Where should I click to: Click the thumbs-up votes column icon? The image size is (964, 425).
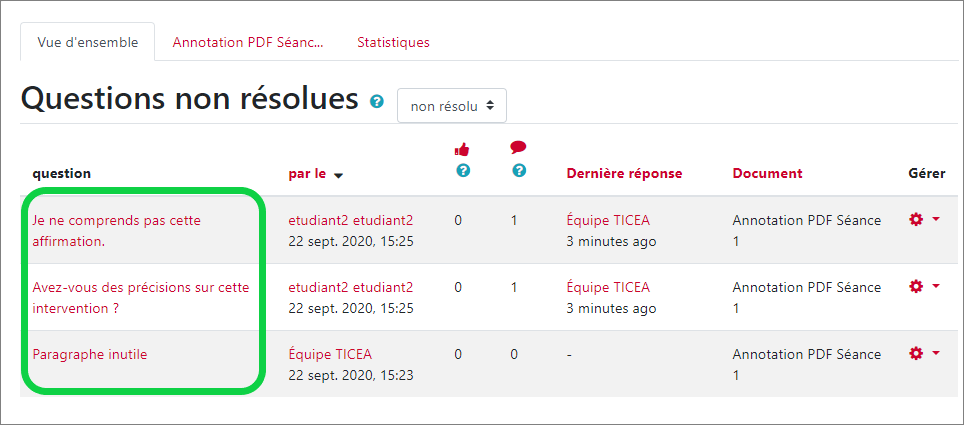coord(462,149)
